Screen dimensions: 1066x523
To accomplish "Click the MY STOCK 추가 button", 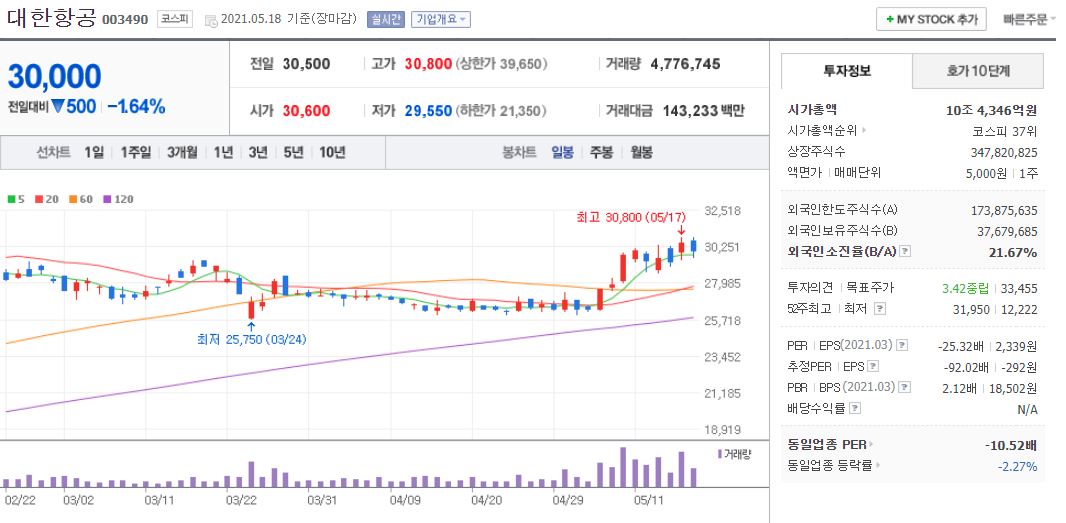I will click(x=931, y=19).
